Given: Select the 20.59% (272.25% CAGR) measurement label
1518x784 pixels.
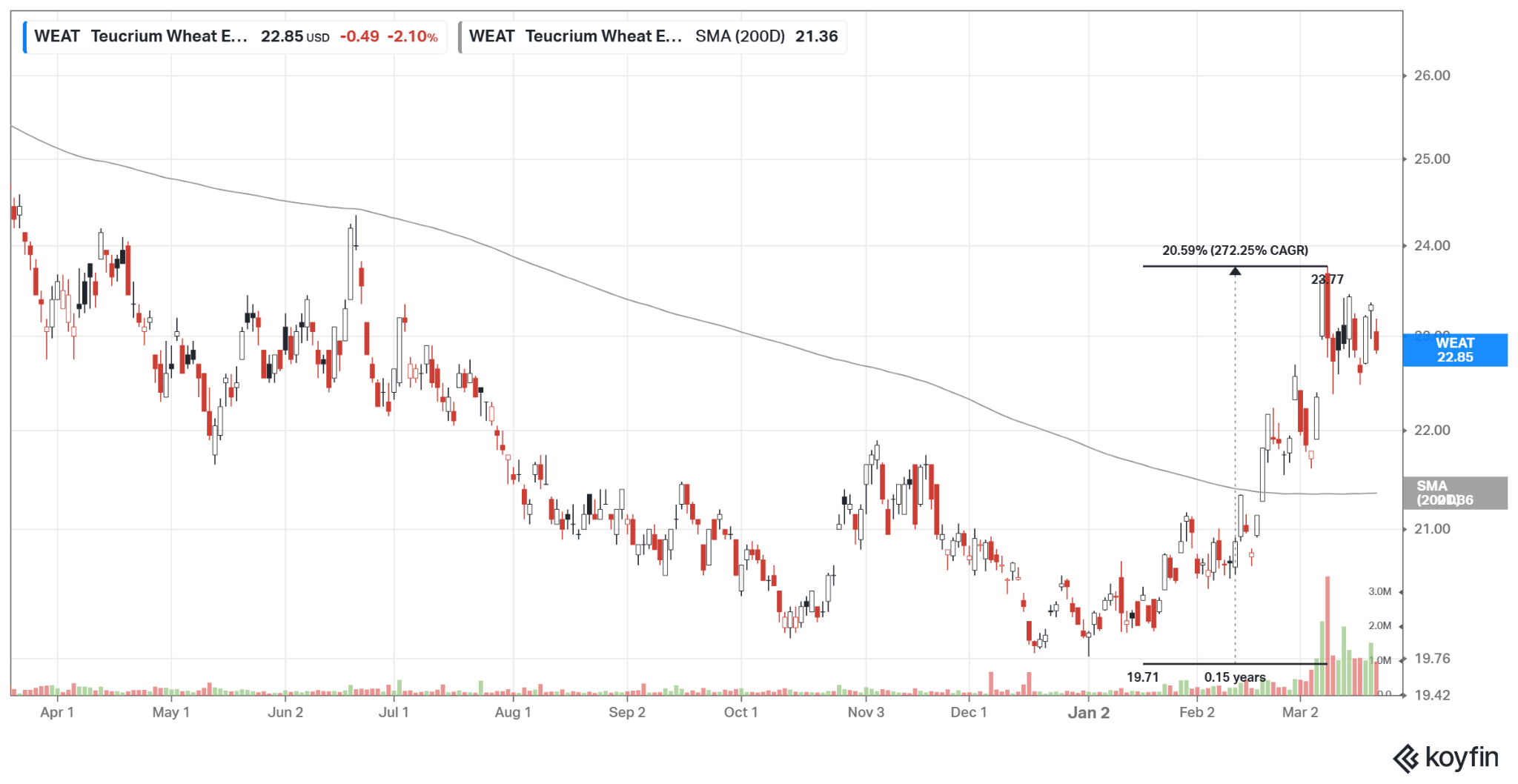Looking at the screenshot, I should (1235, 250).
